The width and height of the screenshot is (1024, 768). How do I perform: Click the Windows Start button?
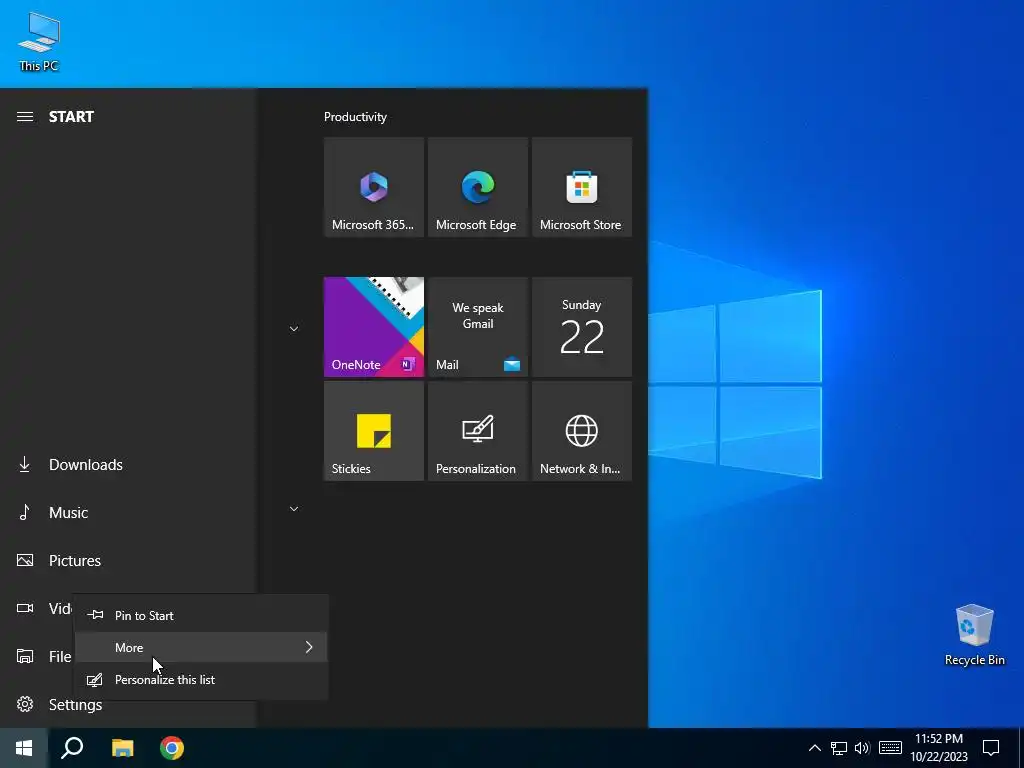(x=24, y=748)
